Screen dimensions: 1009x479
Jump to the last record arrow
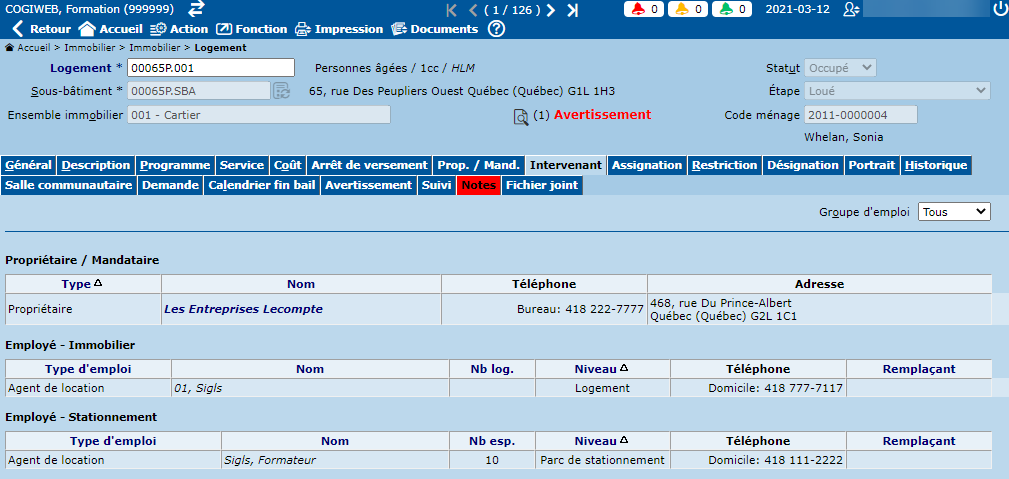[572, 10]
